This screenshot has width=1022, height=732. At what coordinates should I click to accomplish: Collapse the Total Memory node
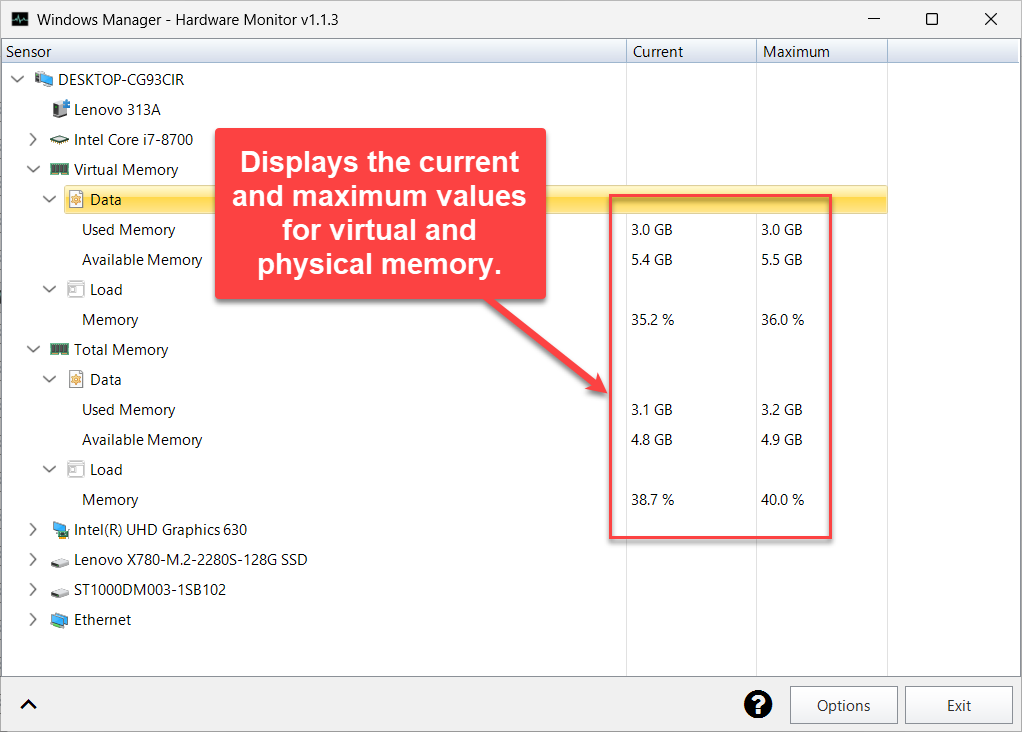pyautogui.click(x=33, y=349)
